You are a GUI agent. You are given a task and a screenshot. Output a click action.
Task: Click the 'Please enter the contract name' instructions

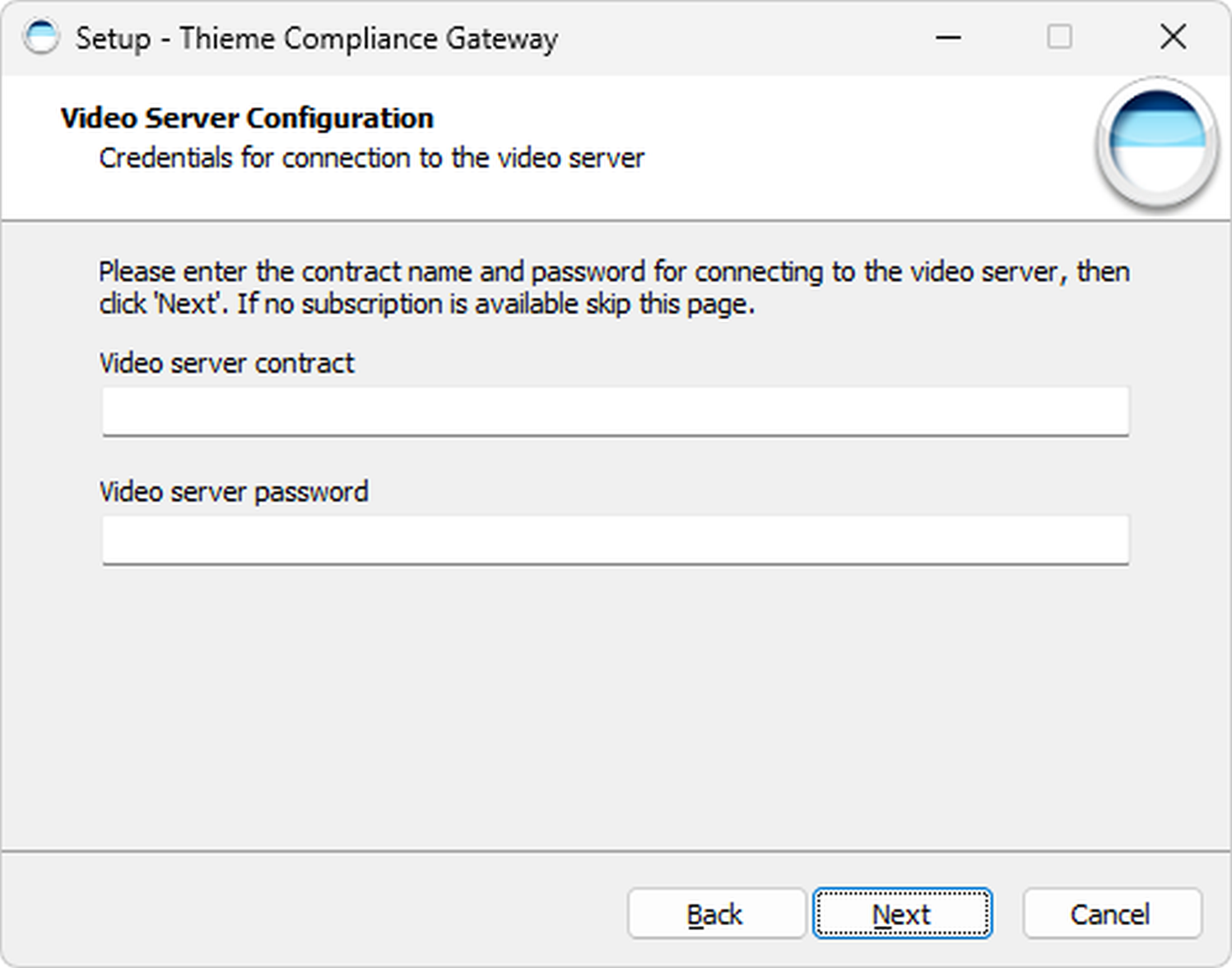[x=613, y=272]
